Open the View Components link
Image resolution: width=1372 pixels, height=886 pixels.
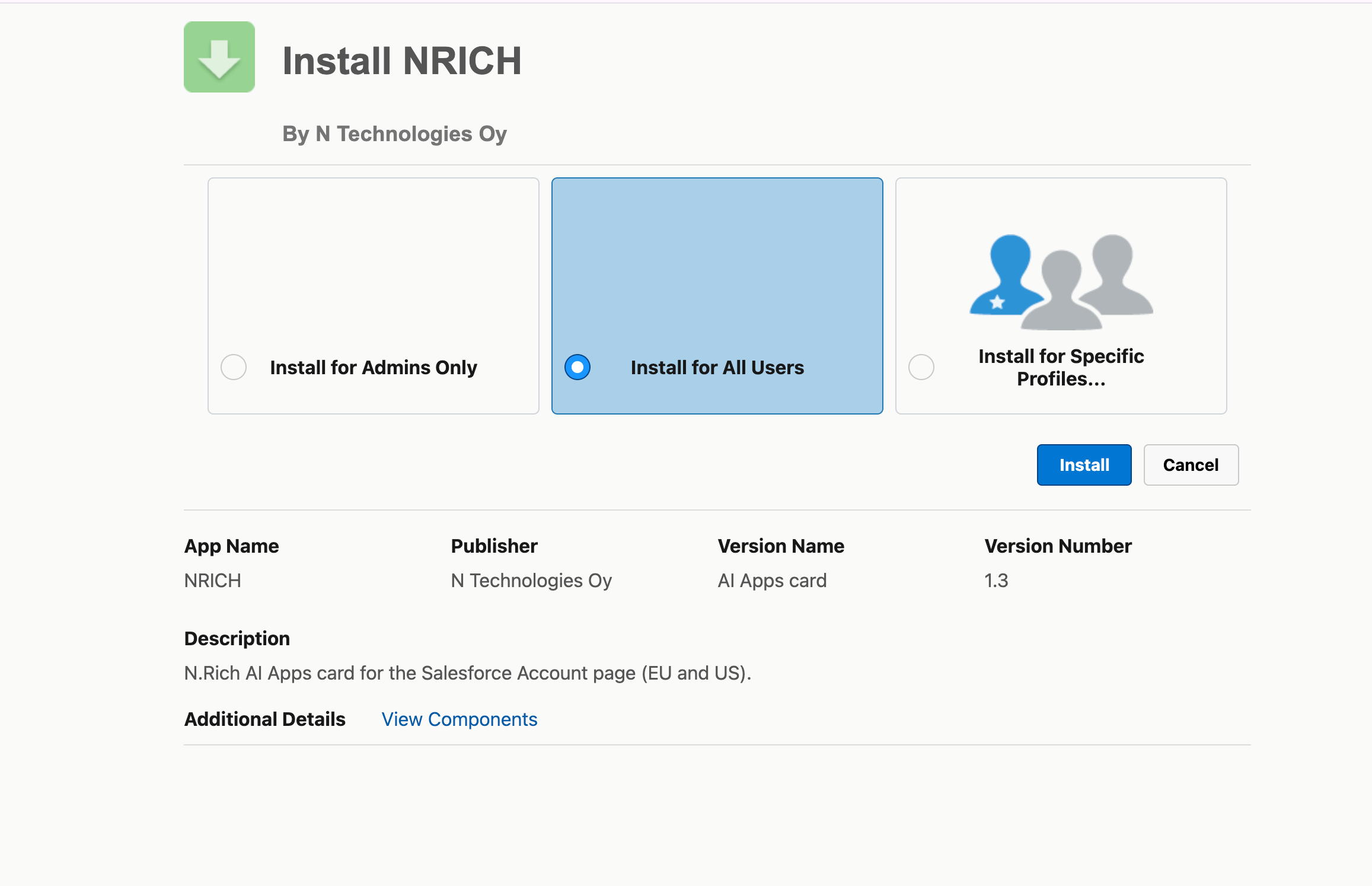point(460,719)
